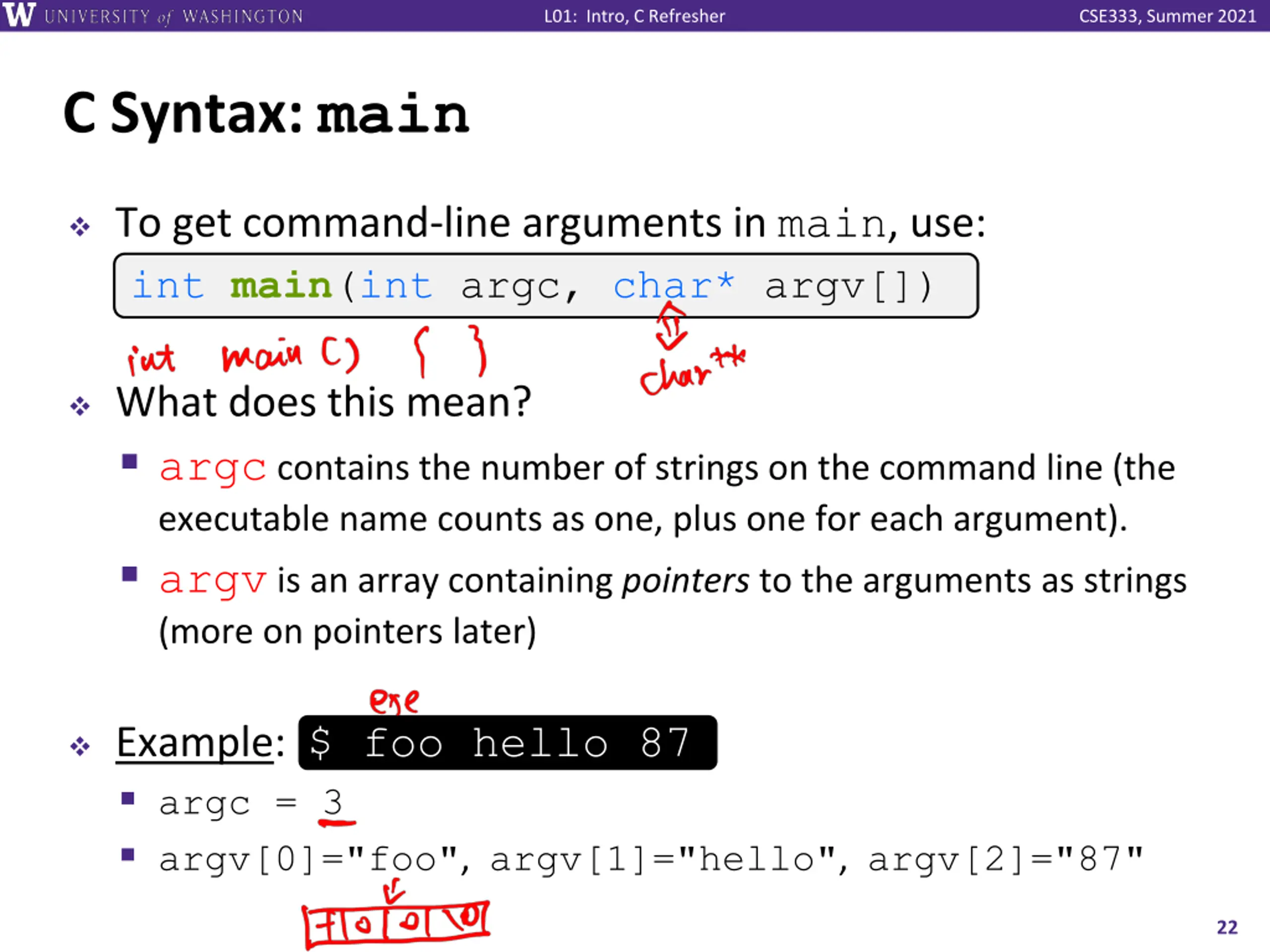Click the red 'argv' word in second sub-bullet

pyautogui.click(x=212, y=582)
